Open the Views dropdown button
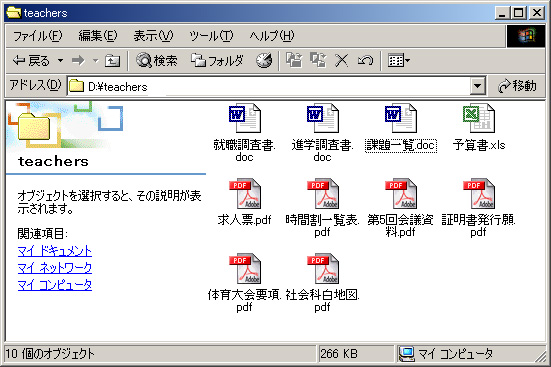Image resolution: width=551 pixels, height=367 pixels. tap(399, 60)
